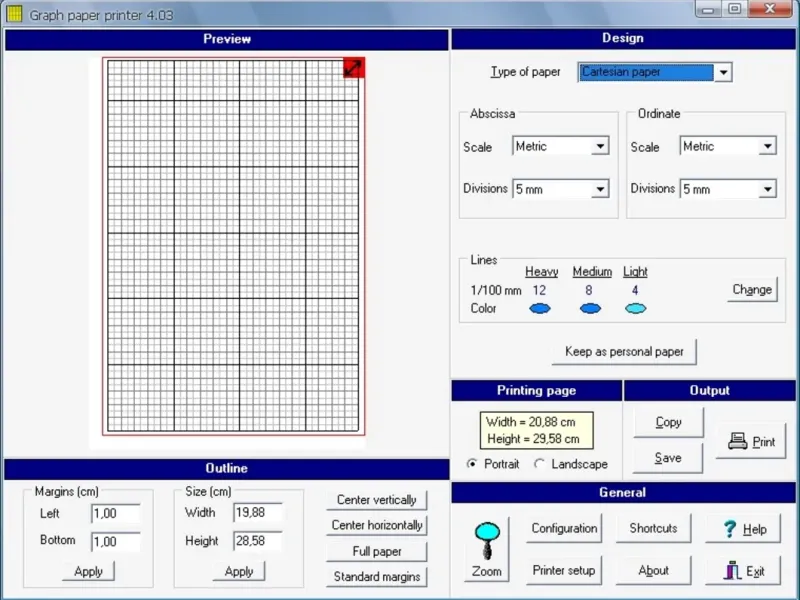Pick the Light line color swatch
The image size is (800, 600).
click(x=636, y=308)
